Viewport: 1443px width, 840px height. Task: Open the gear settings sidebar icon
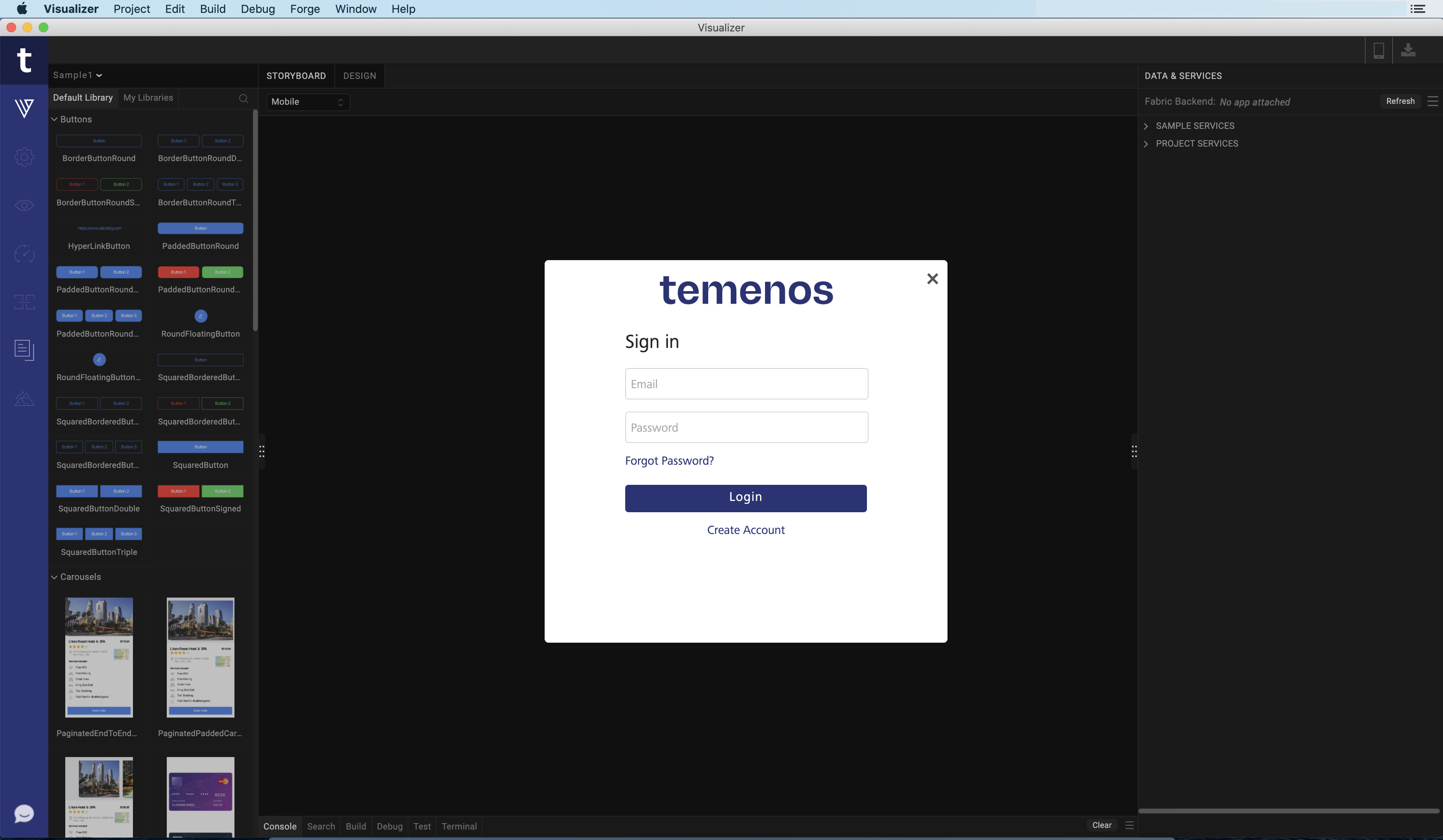pos(24,157)
